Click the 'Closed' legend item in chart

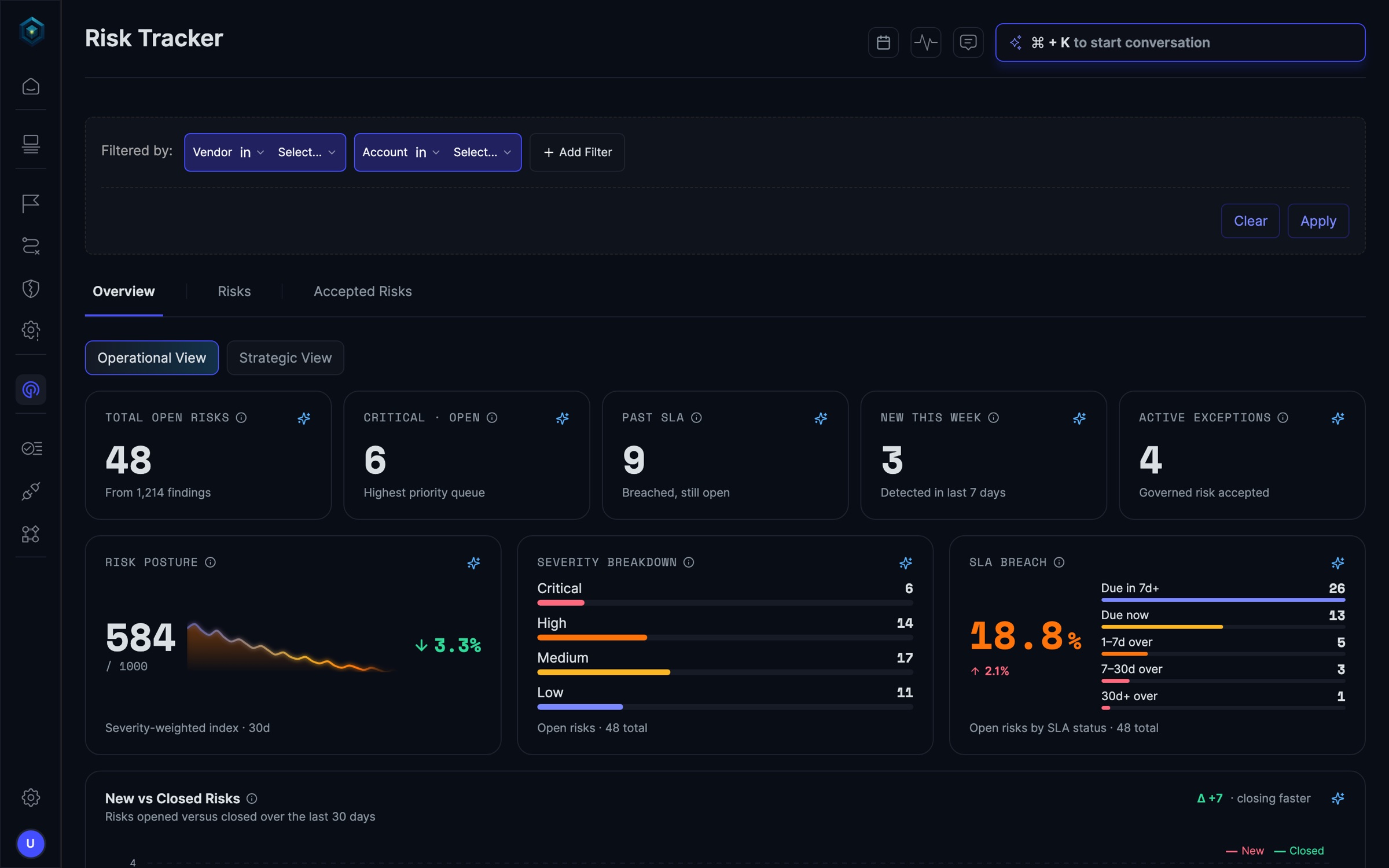pos(1299,851)
